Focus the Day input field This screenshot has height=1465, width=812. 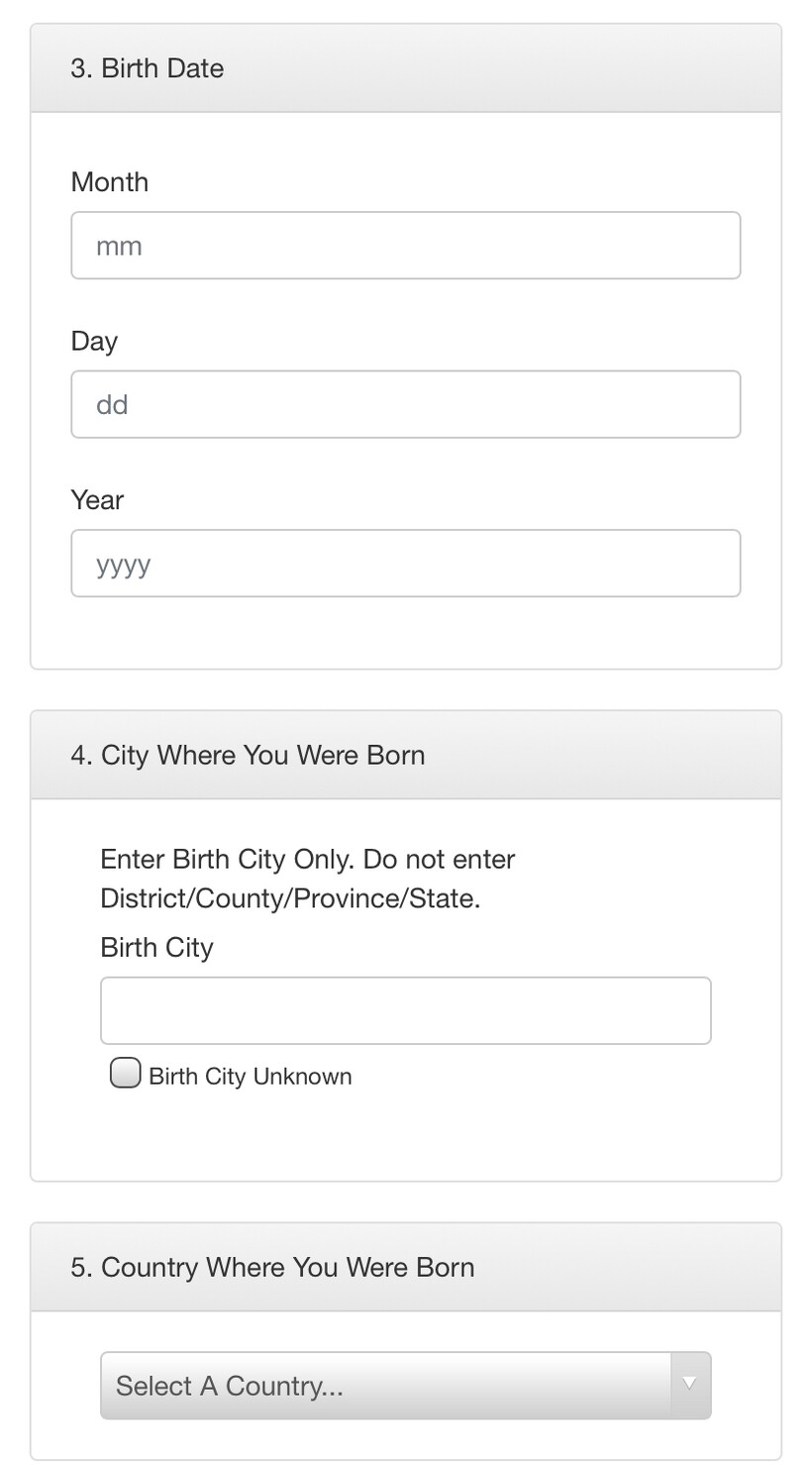tap(405, 404)
